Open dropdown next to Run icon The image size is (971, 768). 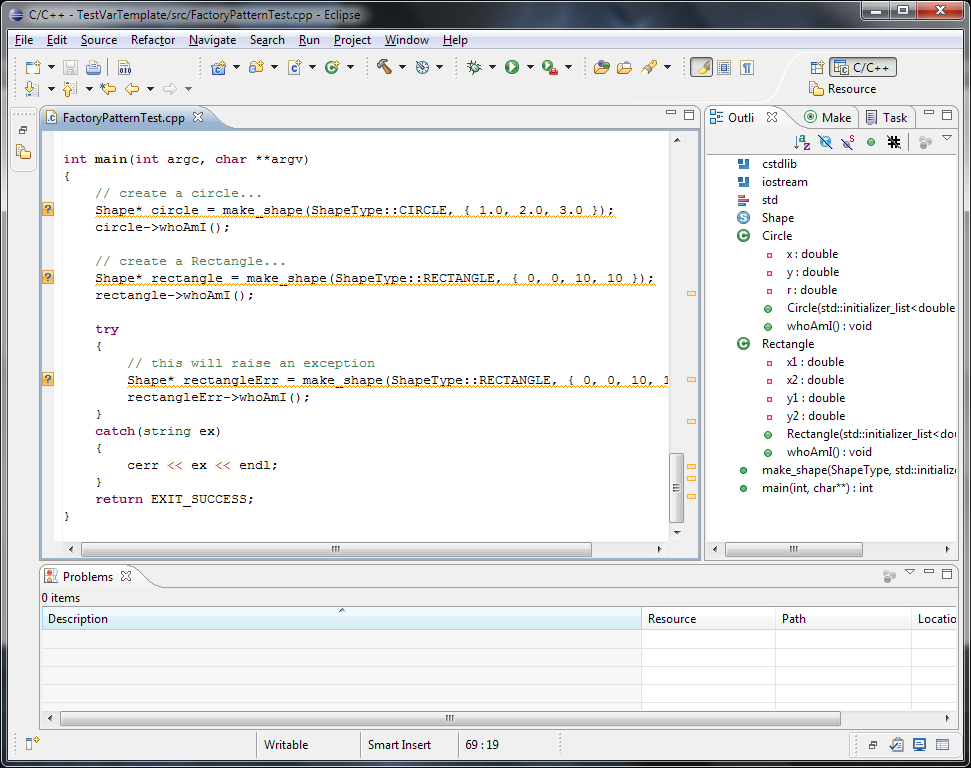[530, 67]
